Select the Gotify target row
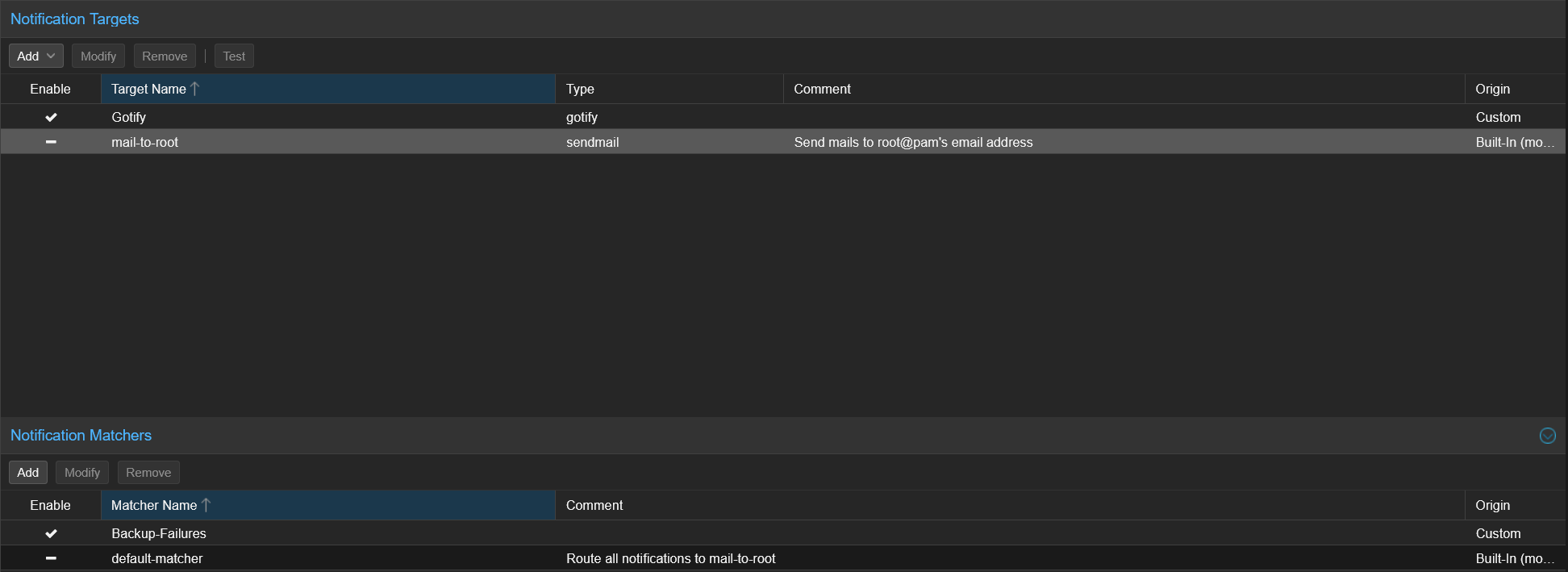 pyautogui.click(x=323, y=117)
